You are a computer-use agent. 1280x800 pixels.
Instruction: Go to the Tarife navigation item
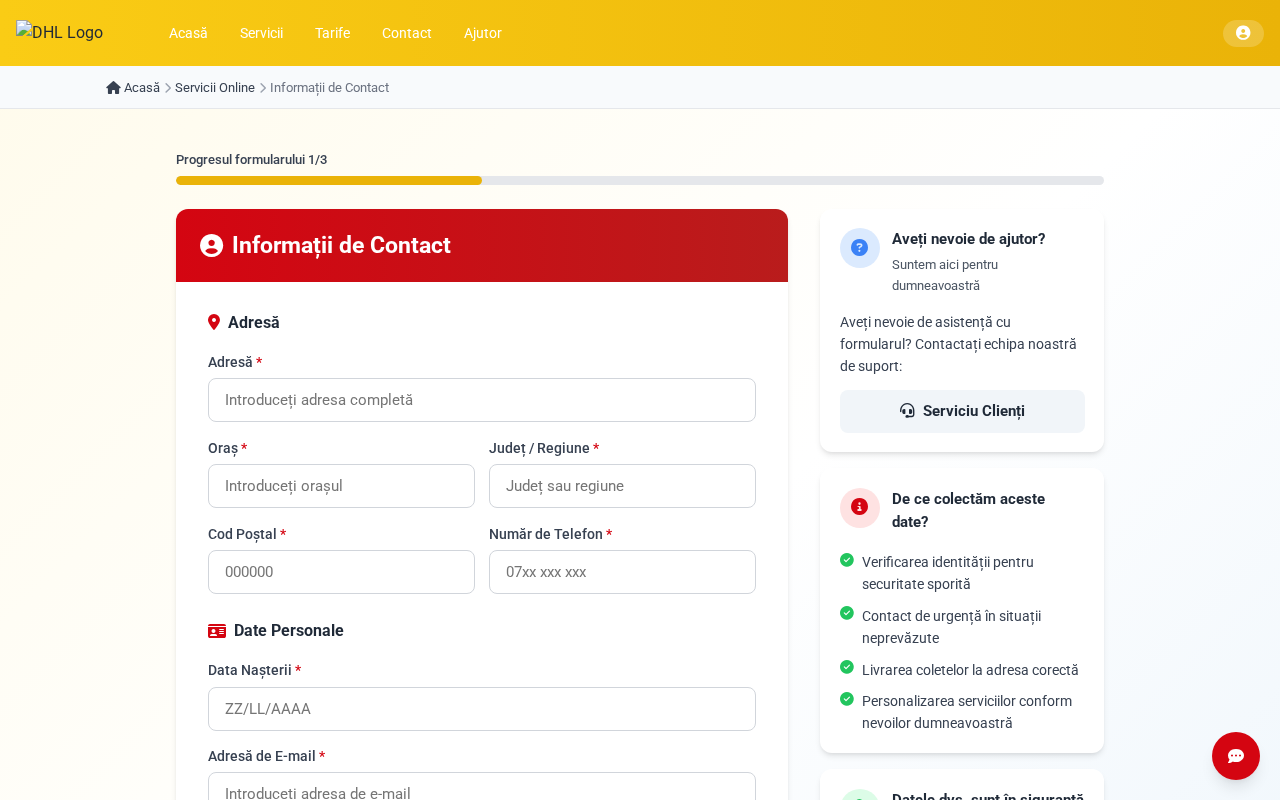coord(332,33)
